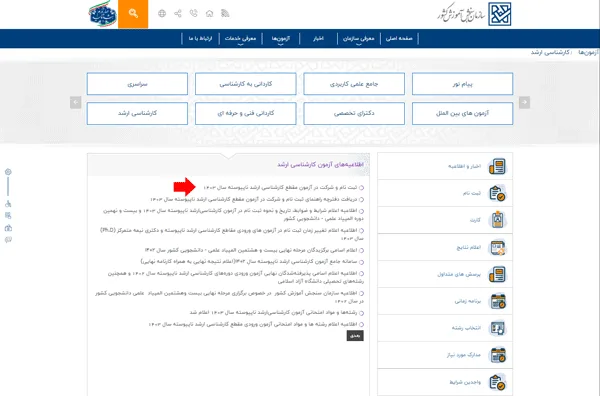Open مدارک مورد نیاز icon in sidebar
Viewport: 600px width, 396px height.
(x=498, y=355)
